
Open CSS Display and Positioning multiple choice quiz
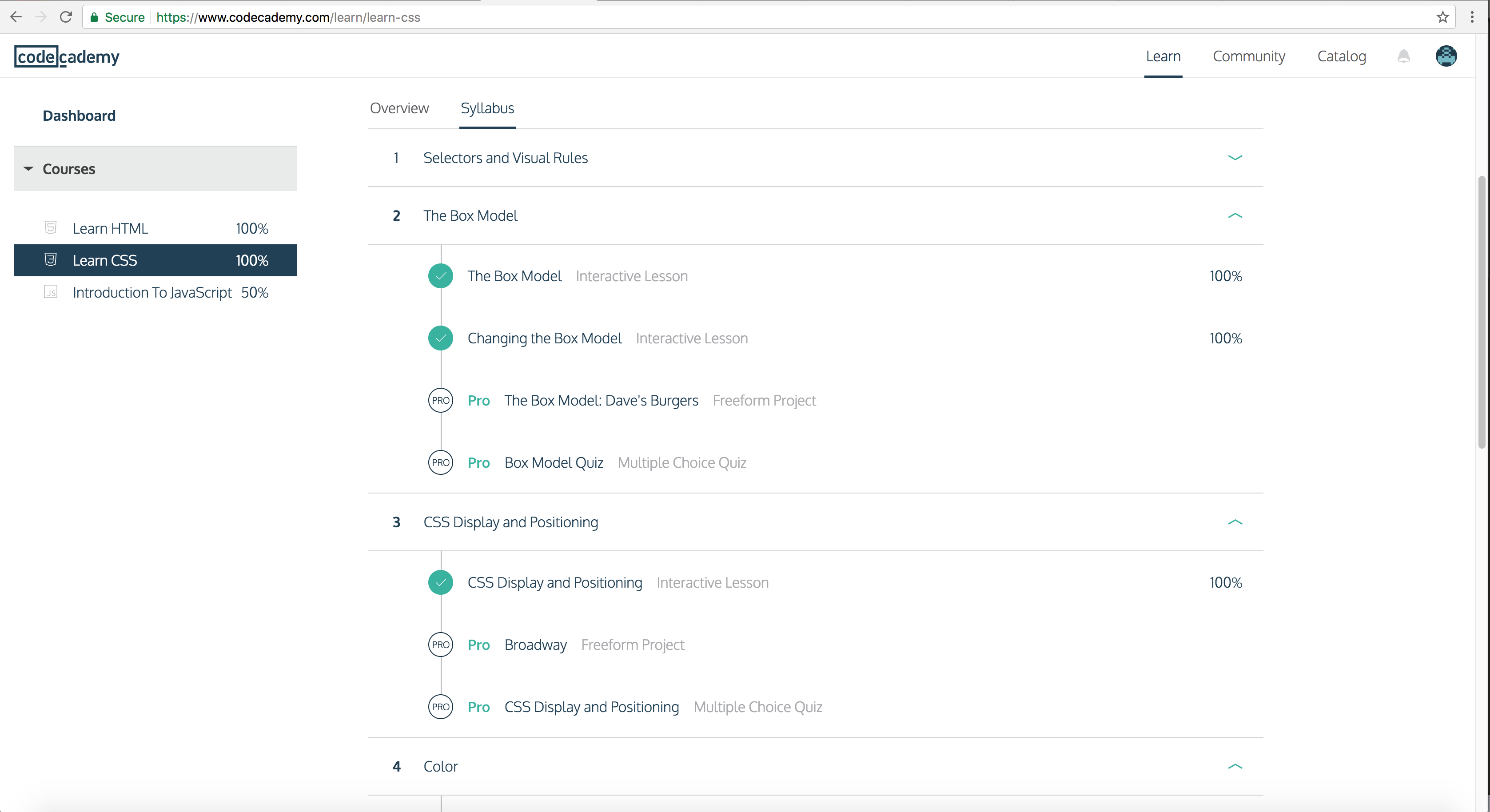[592, 707]
